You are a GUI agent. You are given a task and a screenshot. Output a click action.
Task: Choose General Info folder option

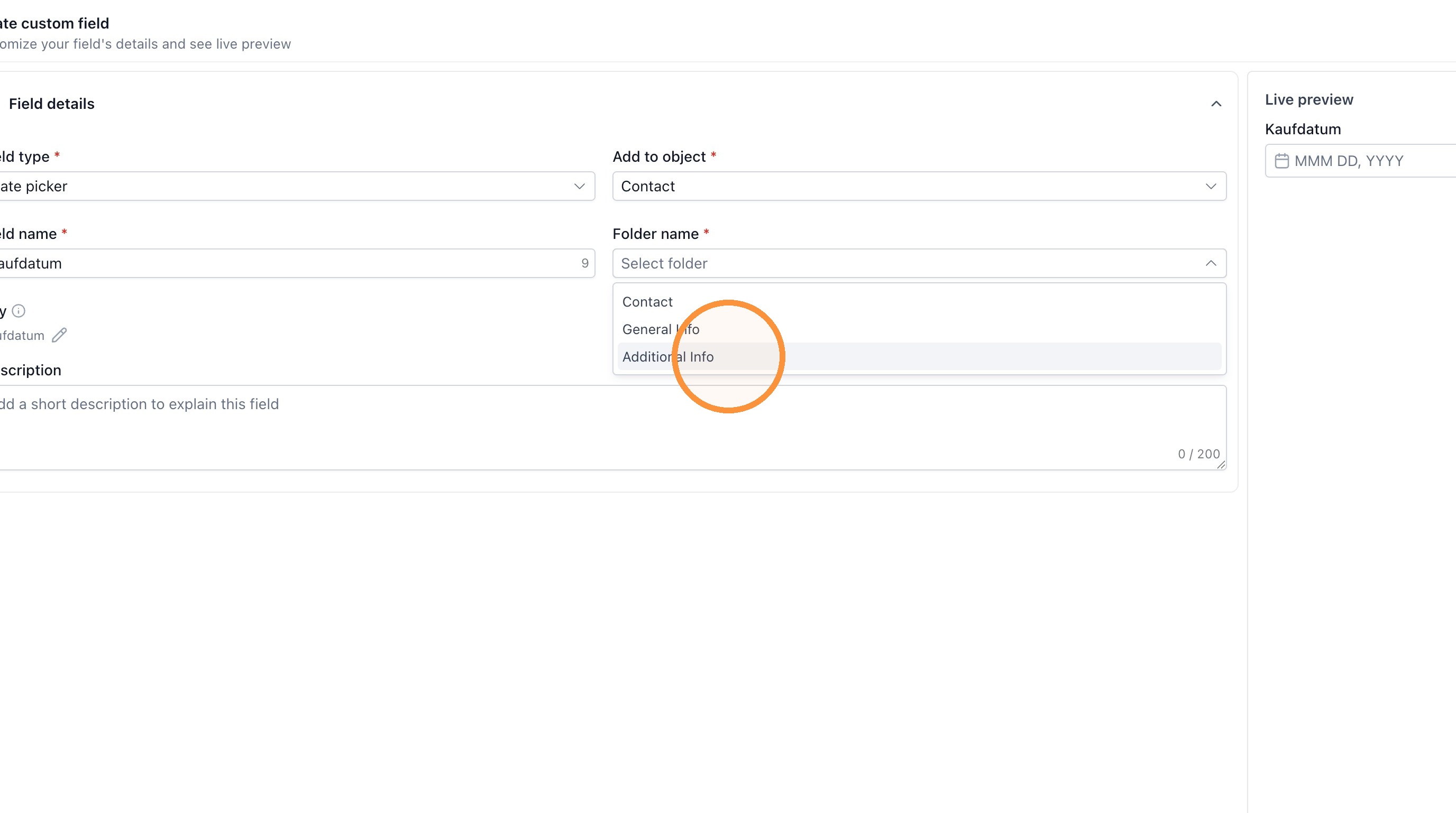[x=919, y=329]
